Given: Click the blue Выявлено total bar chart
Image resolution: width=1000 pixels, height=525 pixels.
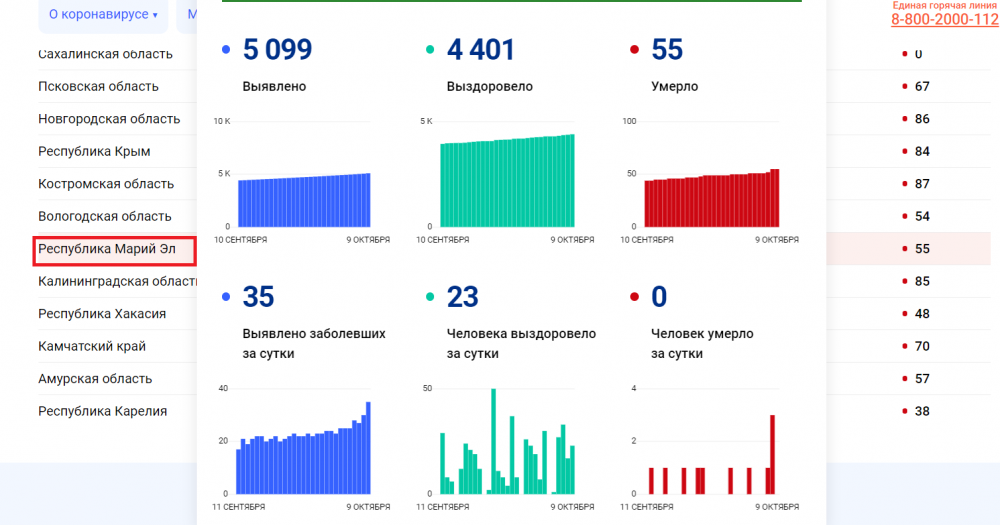Looking at the screenshot, I should click(x=304, y=200).
